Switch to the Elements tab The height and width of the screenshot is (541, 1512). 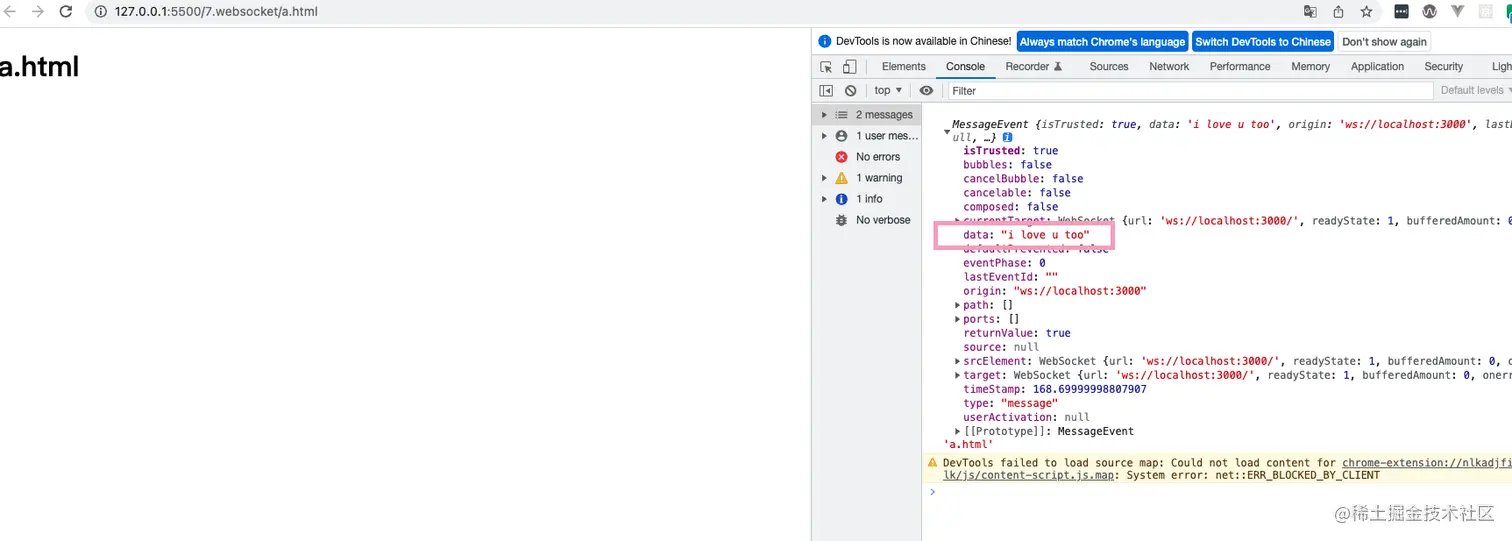pyautogui.click(x=903, y=67)
